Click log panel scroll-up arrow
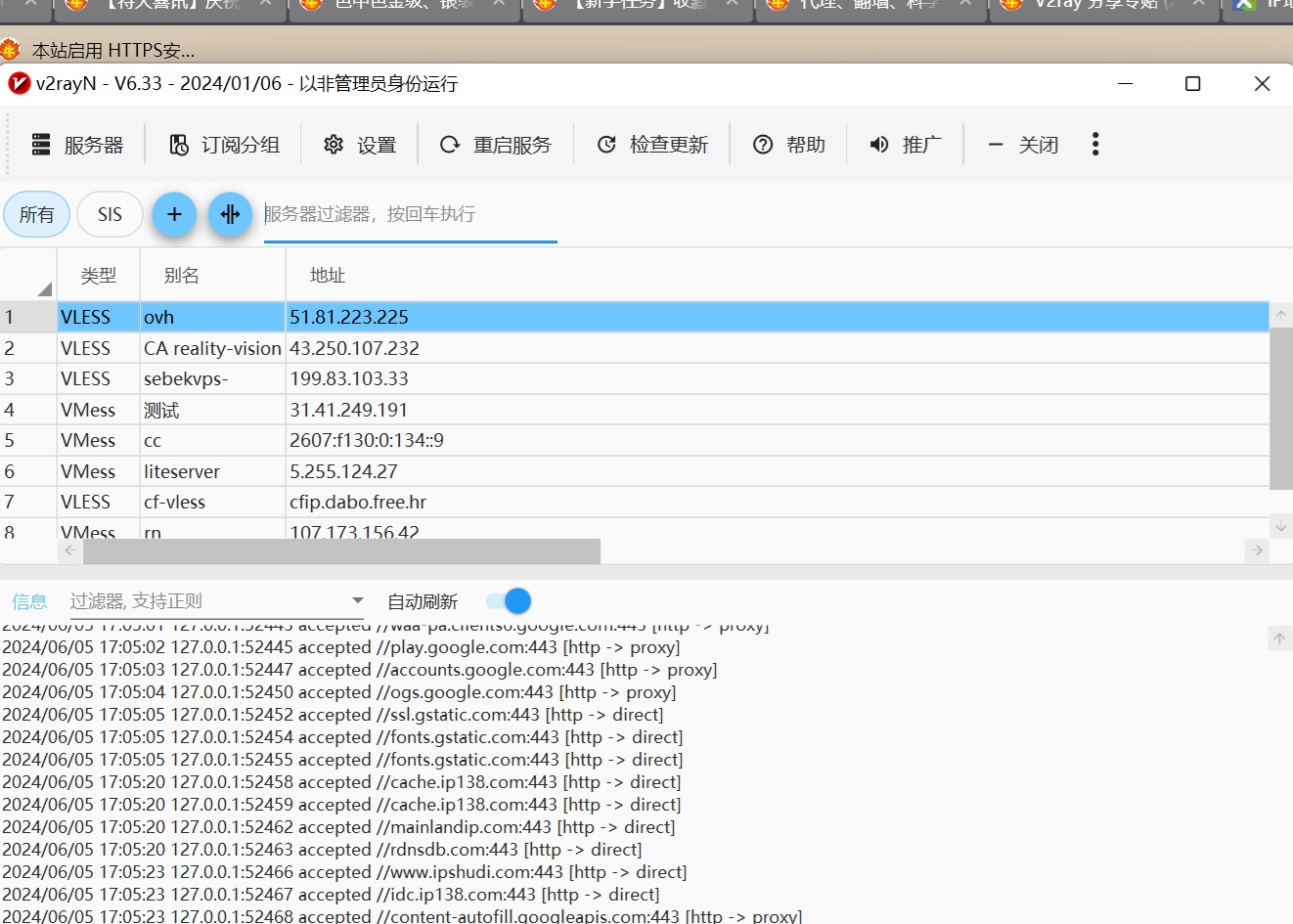The height and width of the screenshot is (924, 1293). (1279, 638)
